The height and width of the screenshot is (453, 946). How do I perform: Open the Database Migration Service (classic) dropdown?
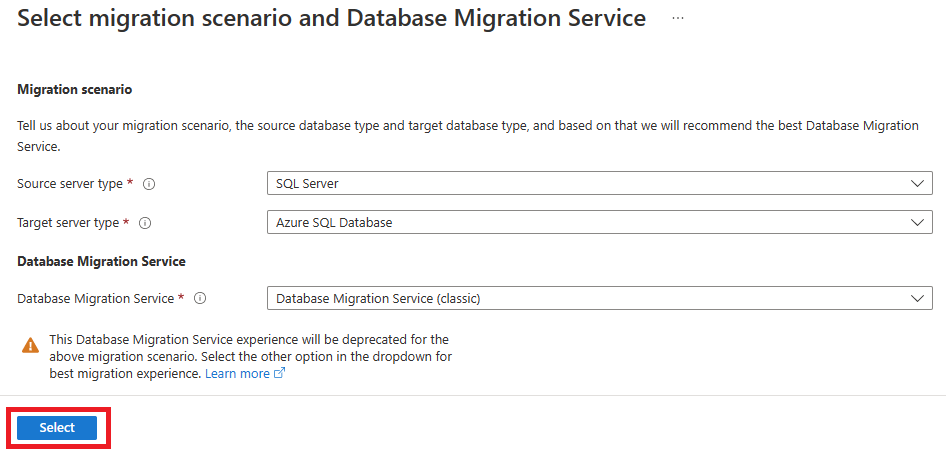point(600,298)
